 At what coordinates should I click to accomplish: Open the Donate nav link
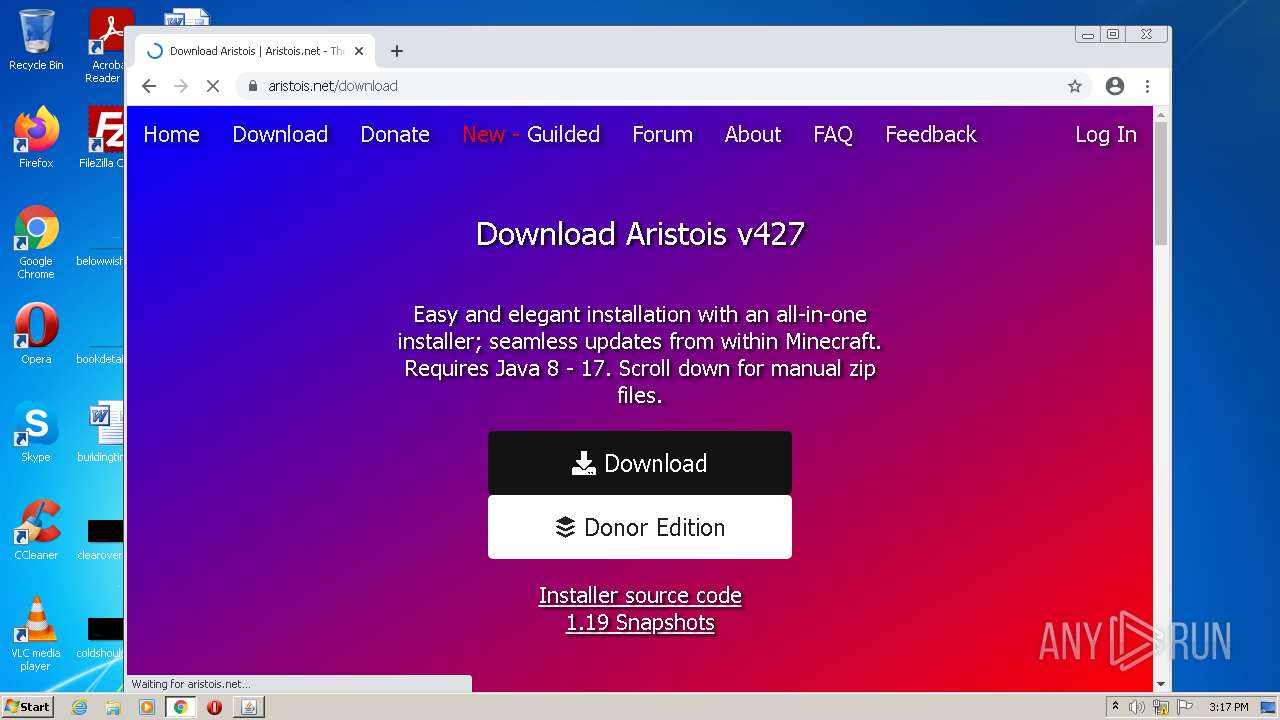coord(395,134)
